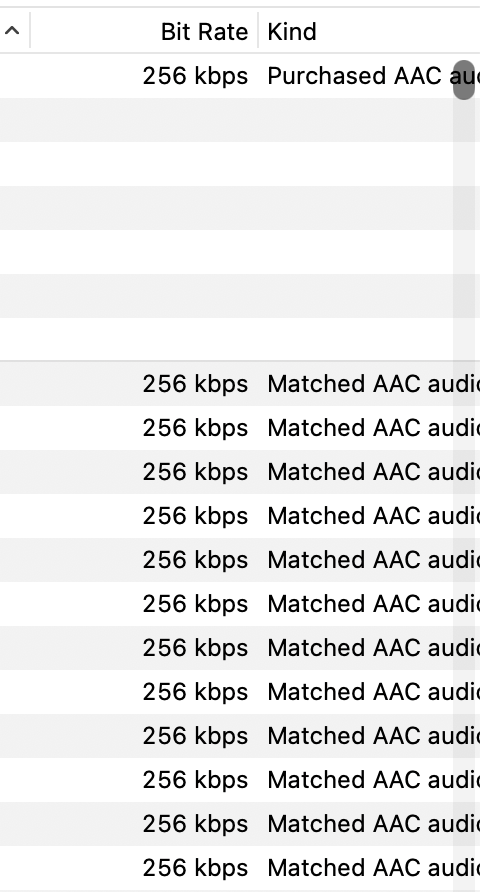
Task: Select the first Matched AAC audio entry
Action: tap(240, 383)
